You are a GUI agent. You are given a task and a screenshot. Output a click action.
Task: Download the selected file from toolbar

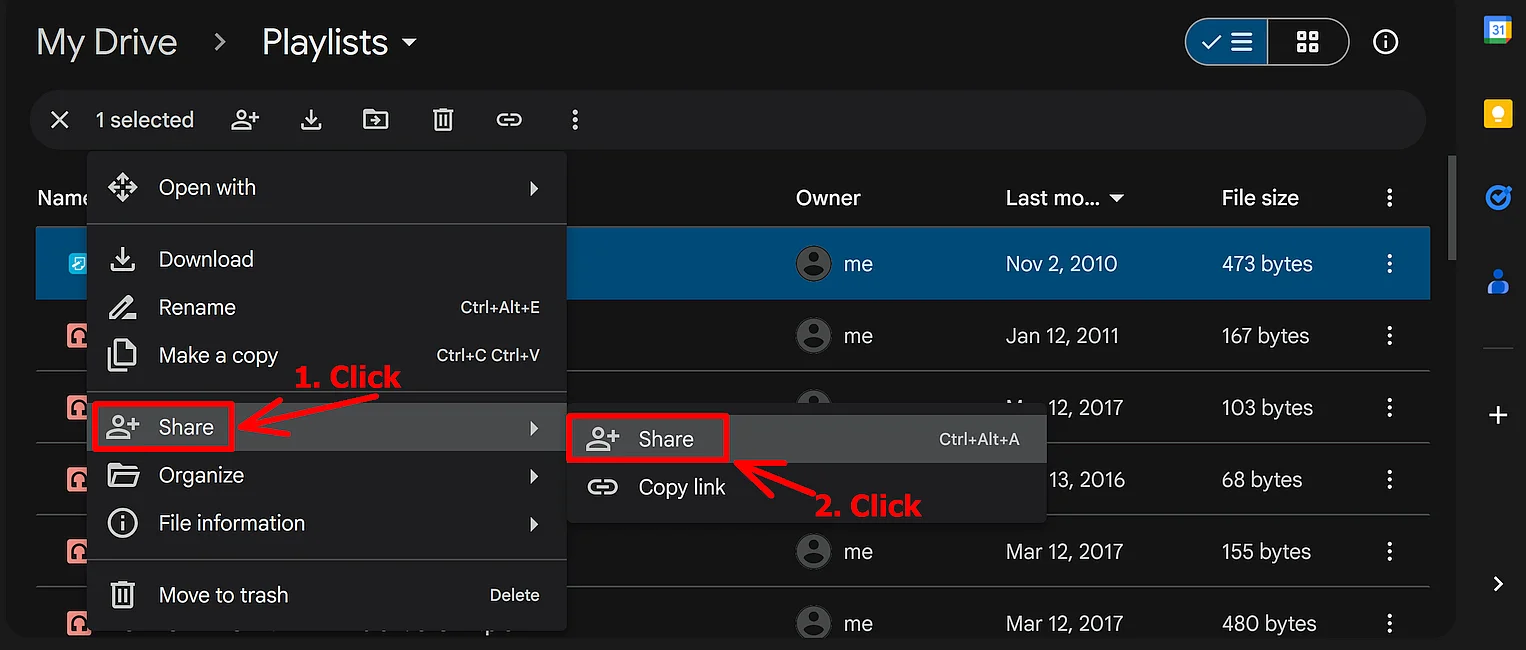(311, 120)
